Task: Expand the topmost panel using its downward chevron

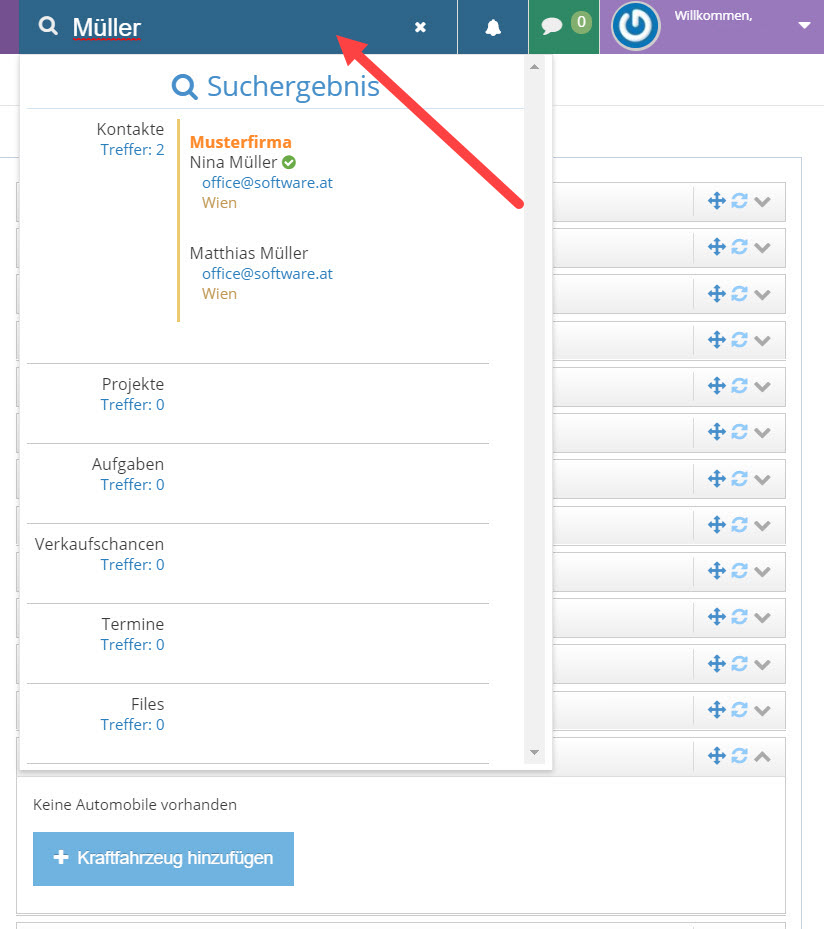Action: pos(763,201)
